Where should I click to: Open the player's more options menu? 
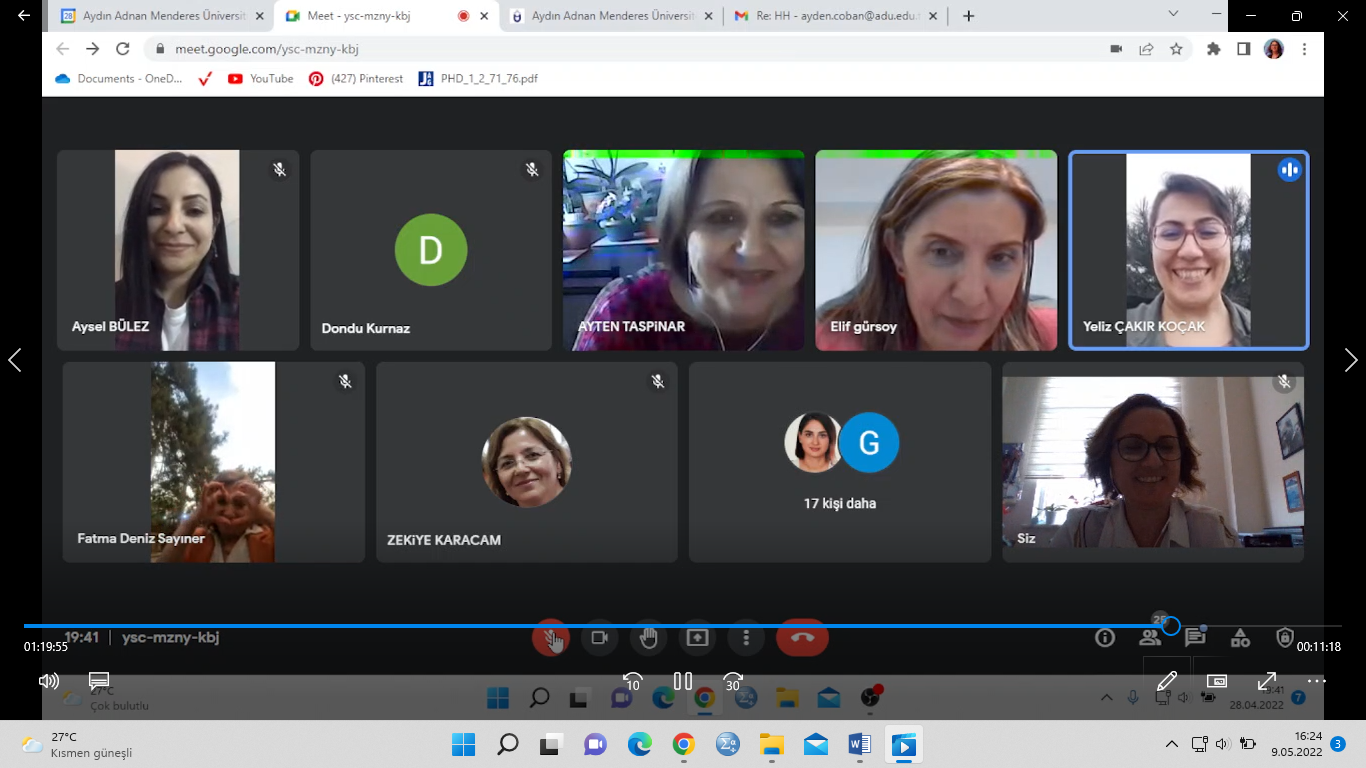tap(1316, 681)
